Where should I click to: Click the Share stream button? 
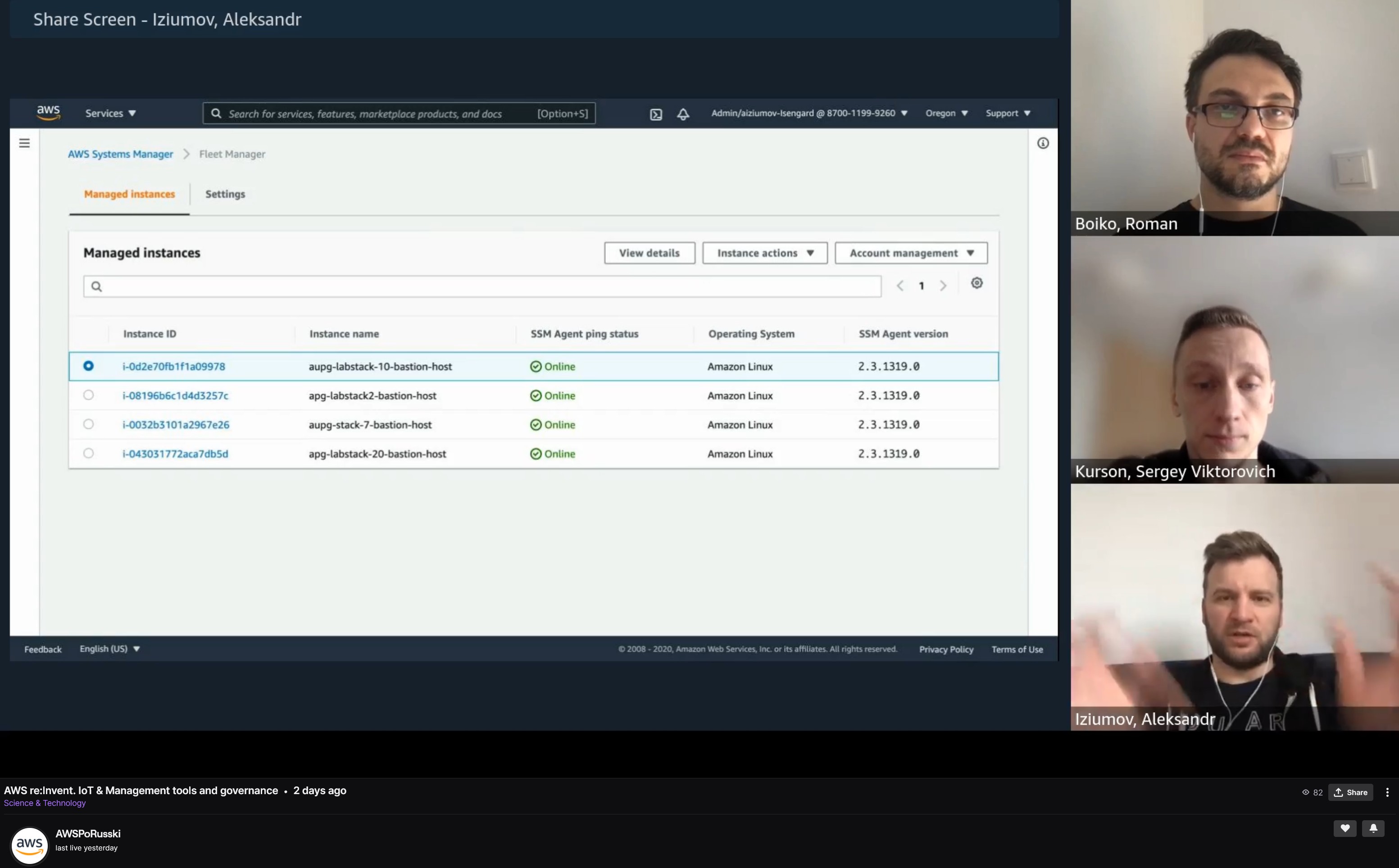(x=1350, y=792)
